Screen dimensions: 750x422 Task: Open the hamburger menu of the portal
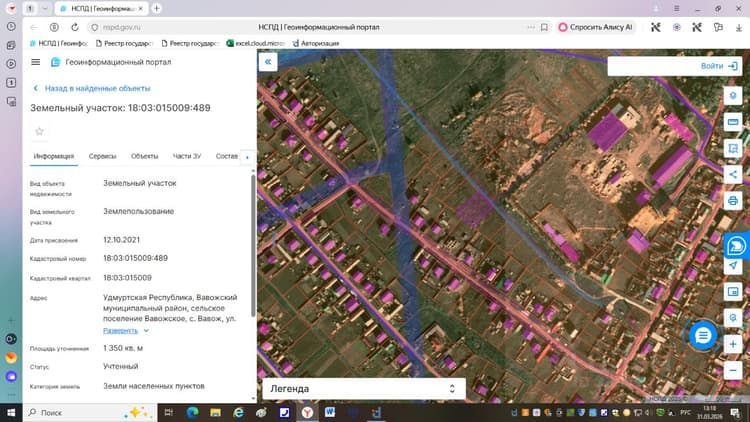pyautogui.click(x=36, y=62)
